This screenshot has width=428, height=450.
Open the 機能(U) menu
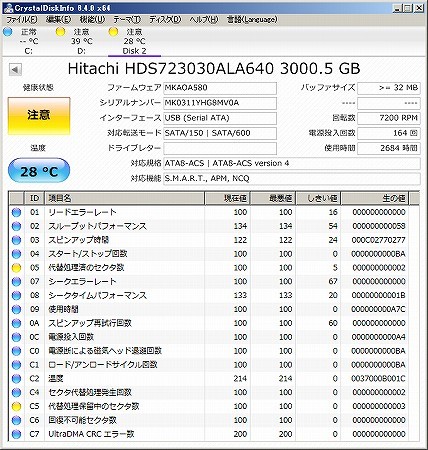(92, 20)
